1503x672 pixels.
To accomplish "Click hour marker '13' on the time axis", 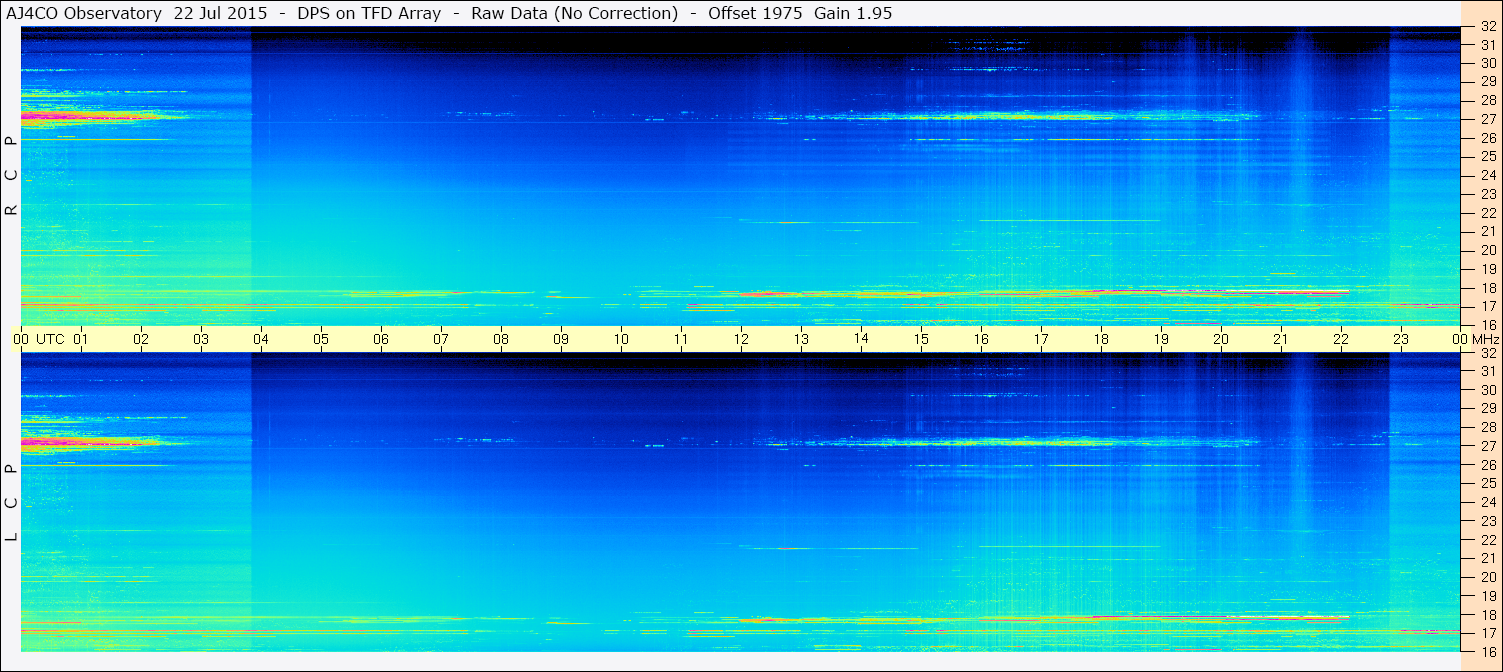I will [x=801, y=339].
